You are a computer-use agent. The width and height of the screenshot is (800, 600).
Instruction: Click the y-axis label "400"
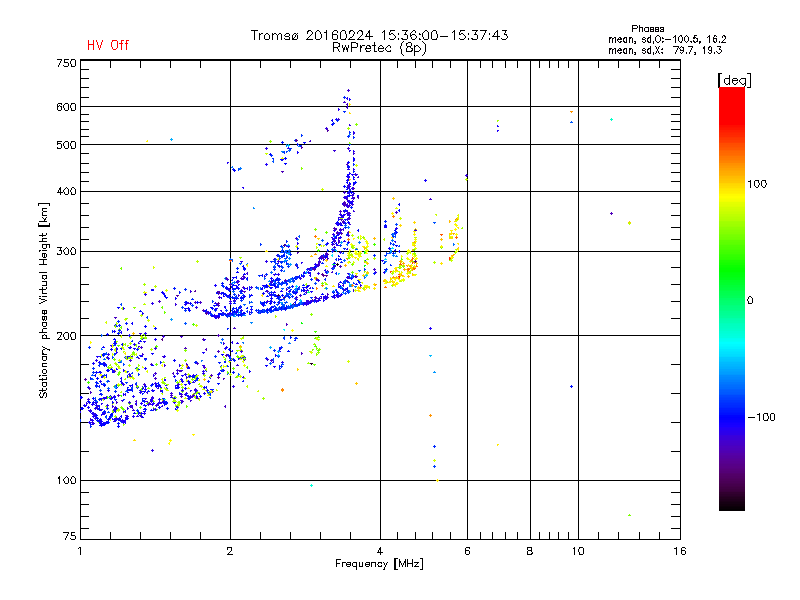(x=66, y=191)
